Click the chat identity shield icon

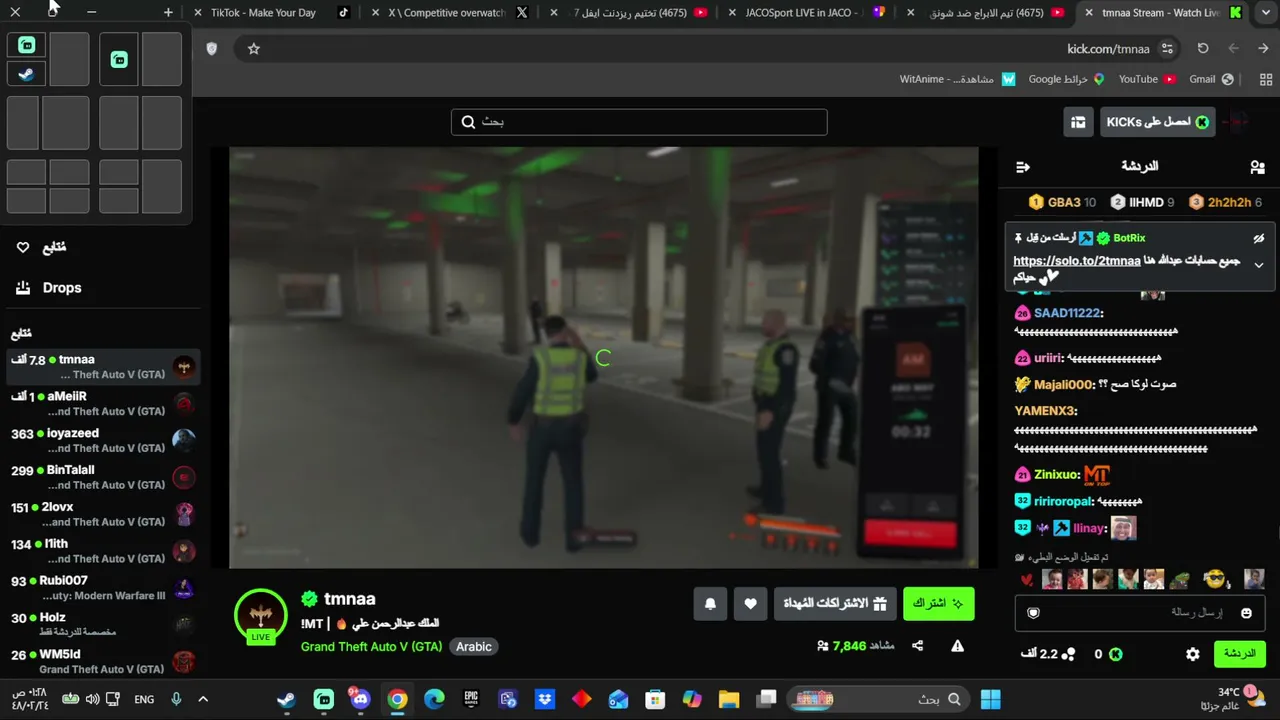pos(1034,613)
